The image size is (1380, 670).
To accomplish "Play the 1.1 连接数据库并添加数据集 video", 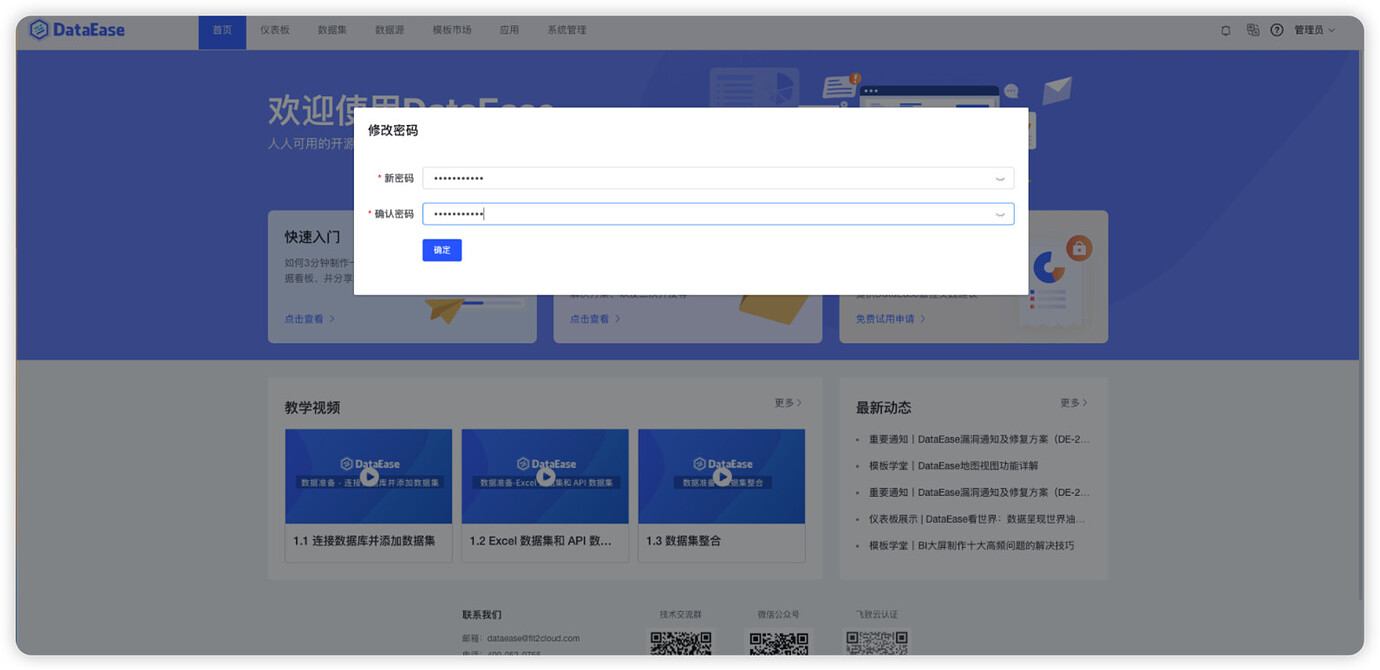I will click(368, 477).
